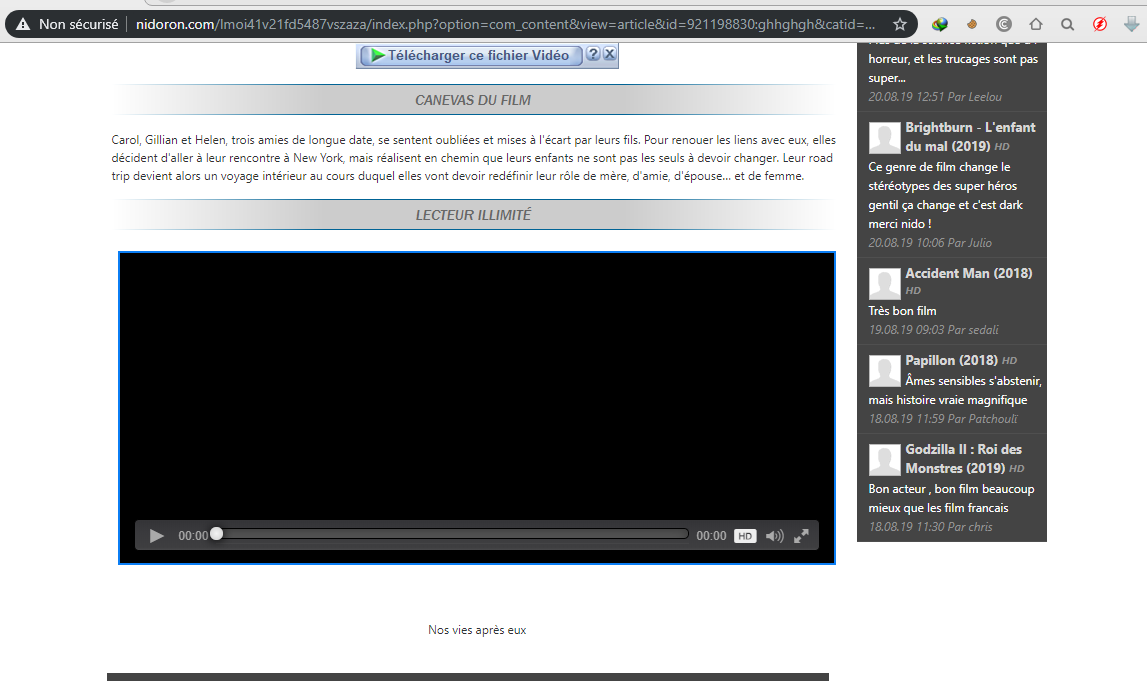Click the home extension icon
The height and width of the screenshot is (681, 1147).
tap(1036, 24)
